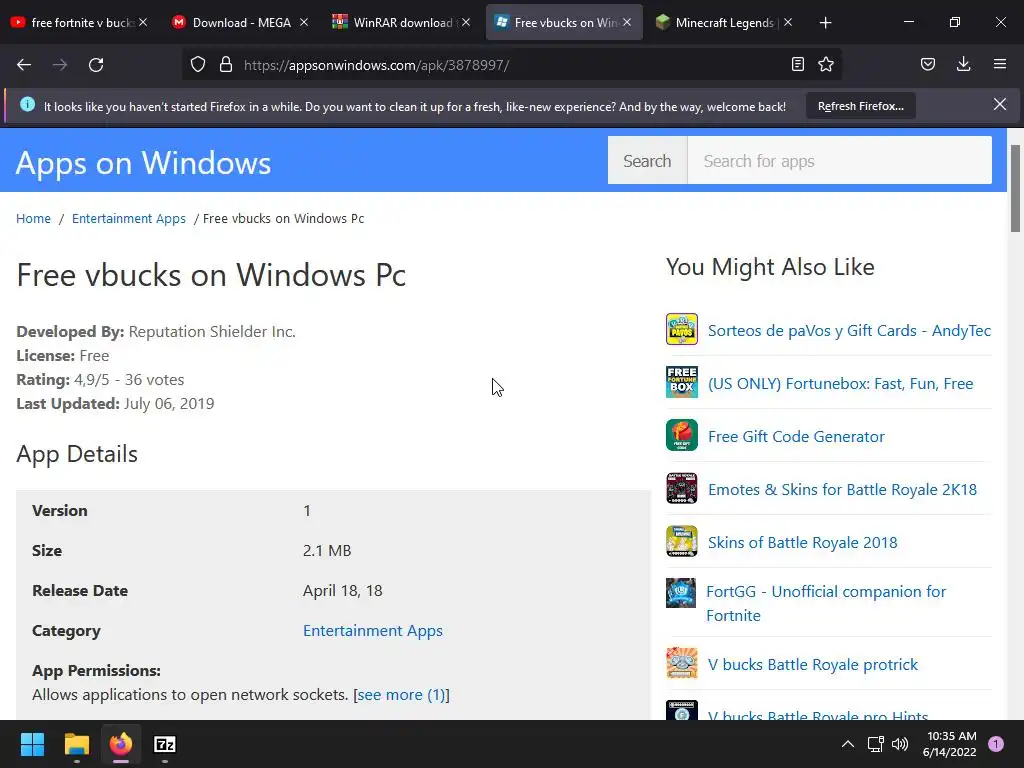1024x768 pixels.
Task: Open Entertainment Apps breadcrumb link
Action: coord(129,218)
